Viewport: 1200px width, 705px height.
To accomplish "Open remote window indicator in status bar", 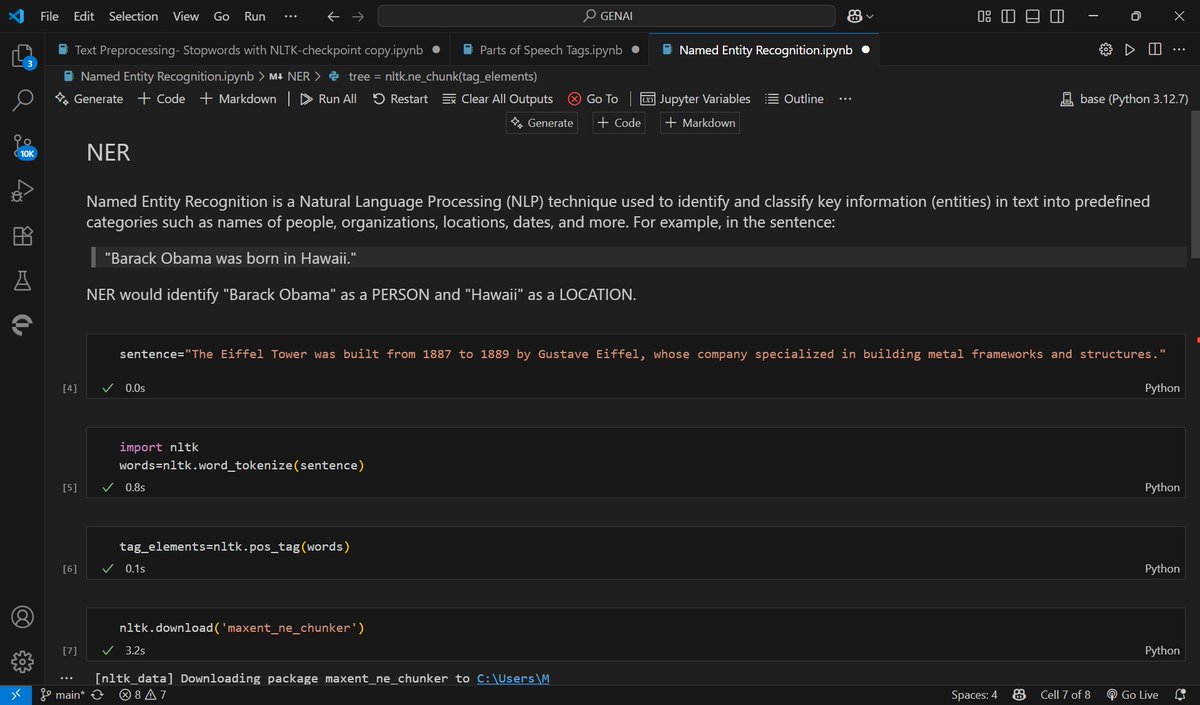I will (x=15, y=694).
